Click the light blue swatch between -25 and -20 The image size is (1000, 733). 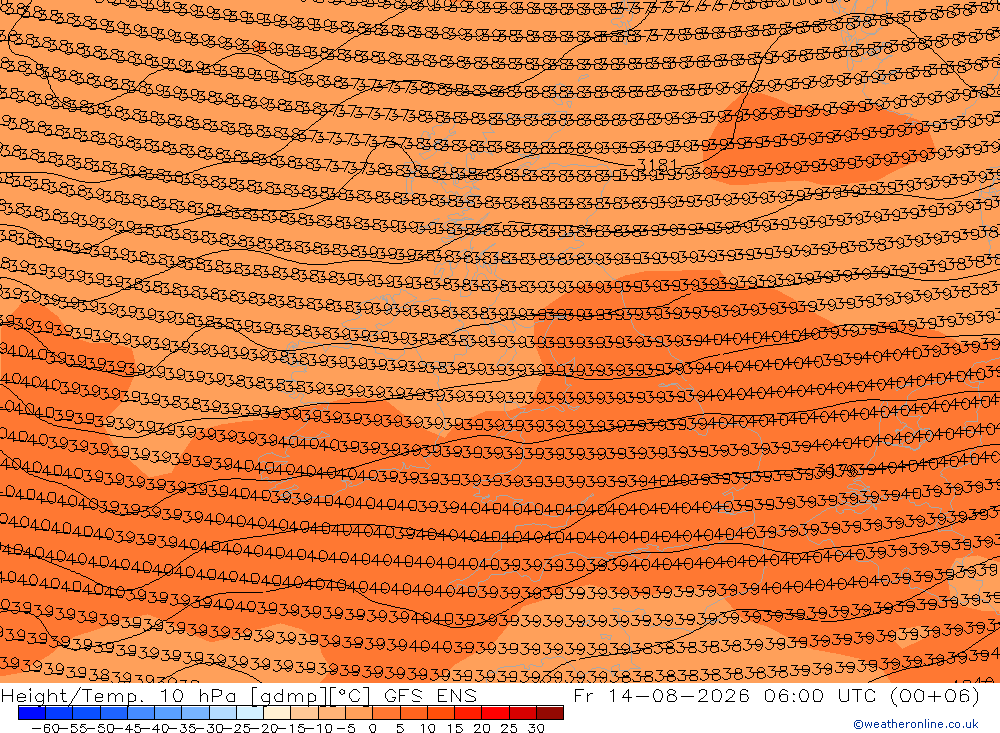click(x=250, y=713)
